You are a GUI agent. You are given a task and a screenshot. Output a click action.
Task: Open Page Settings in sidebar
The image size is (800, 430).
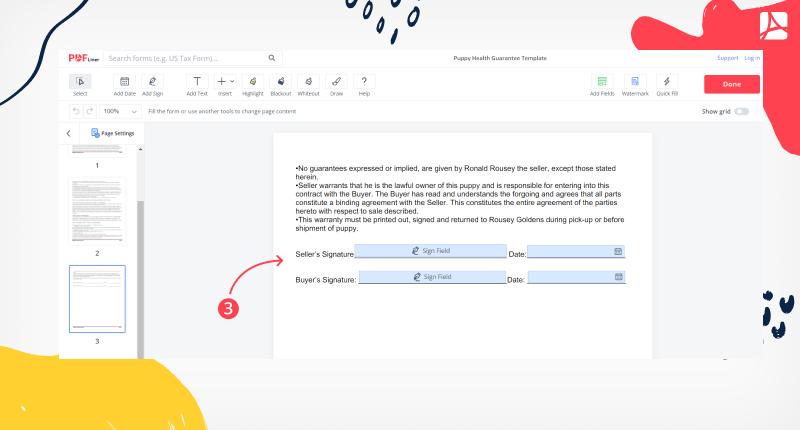pos(112,133)
